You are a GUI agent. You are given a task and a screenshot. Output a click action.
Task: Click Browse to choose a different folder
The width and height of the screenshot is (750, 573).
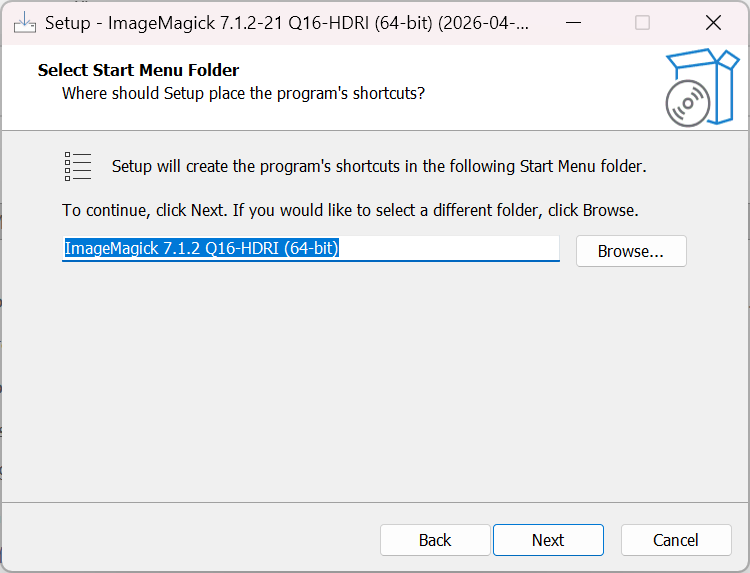(x=630, y=251)
